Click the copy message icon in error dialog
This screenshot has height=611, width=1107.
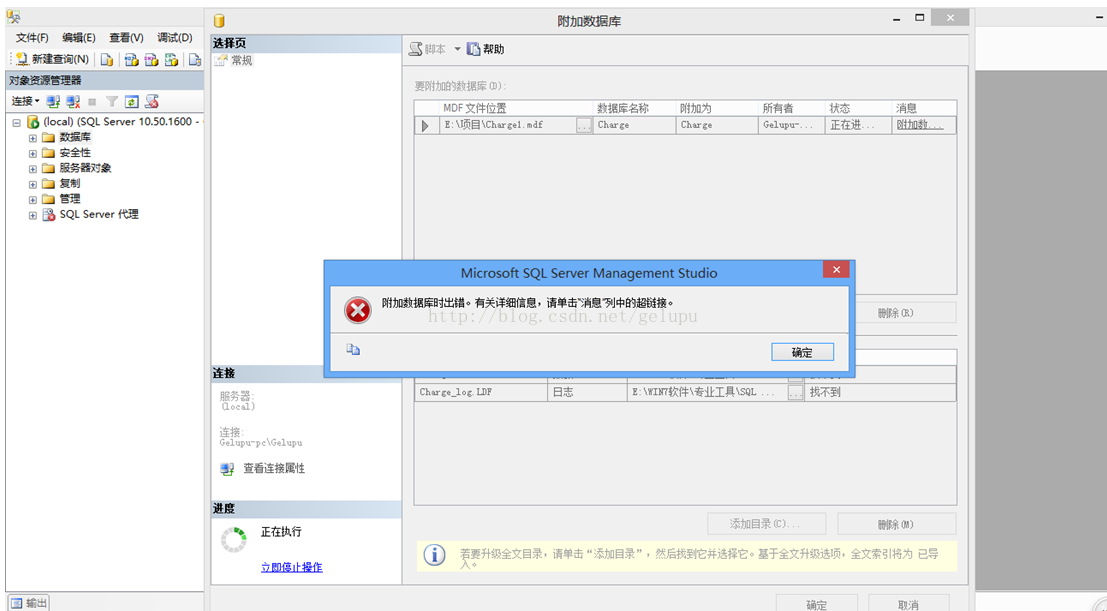click(353, 350)
